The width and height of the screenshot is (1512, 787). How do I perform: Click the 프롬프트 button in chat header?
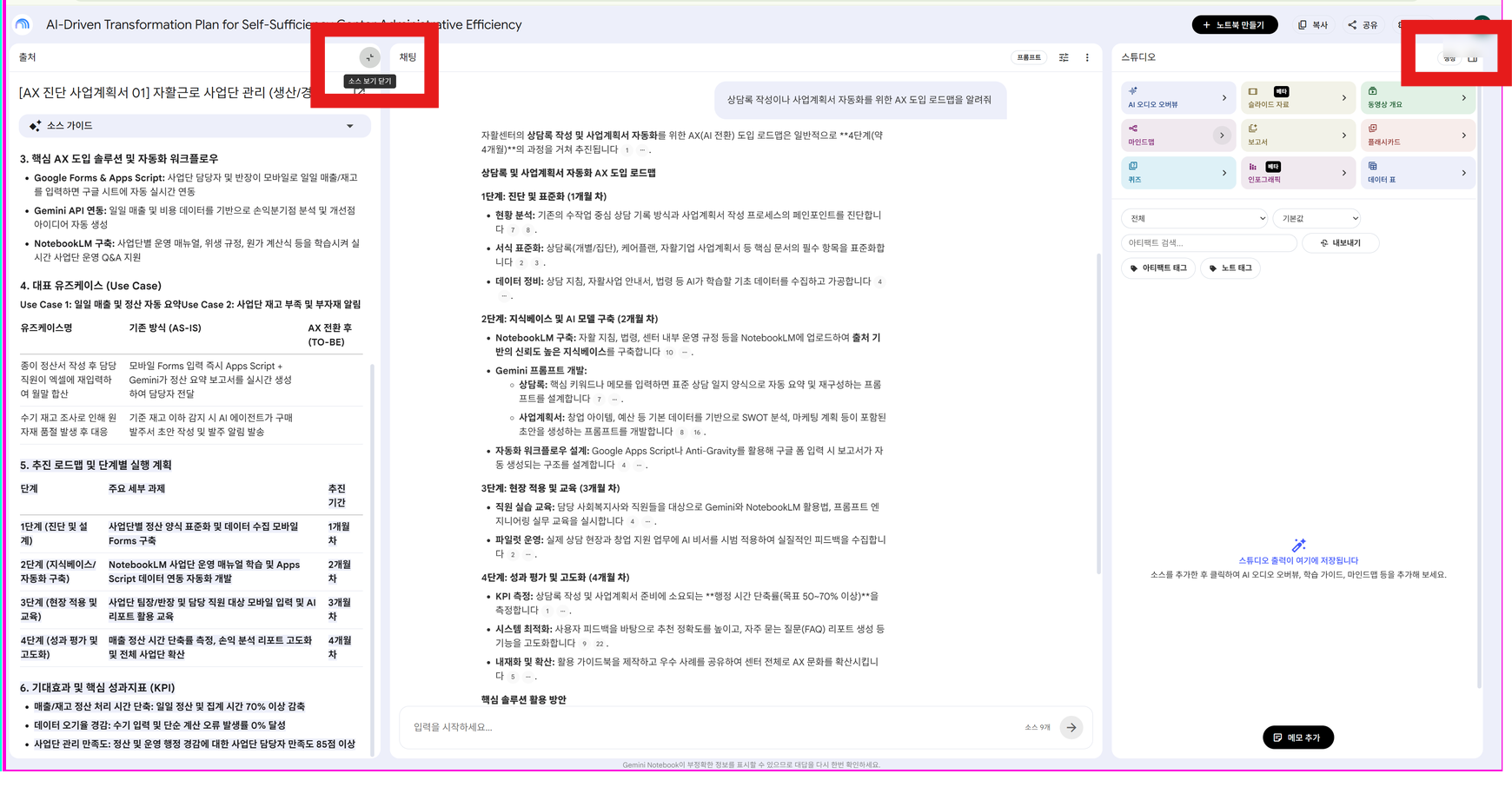point(1029,57)
